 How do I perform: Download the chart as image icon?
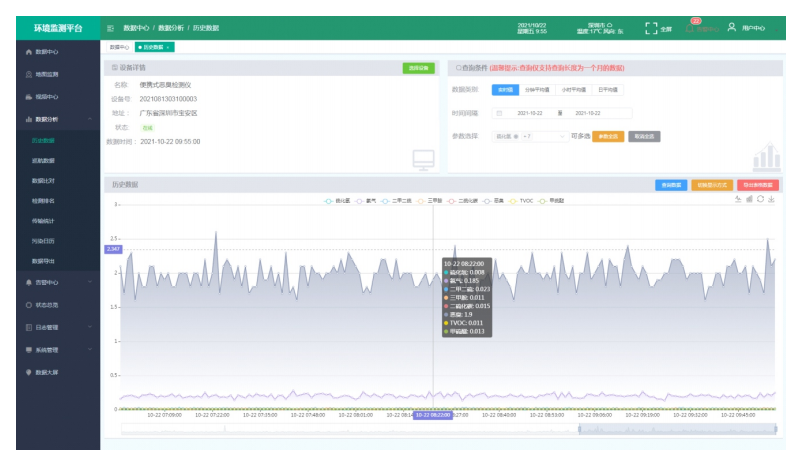point(771,199)
